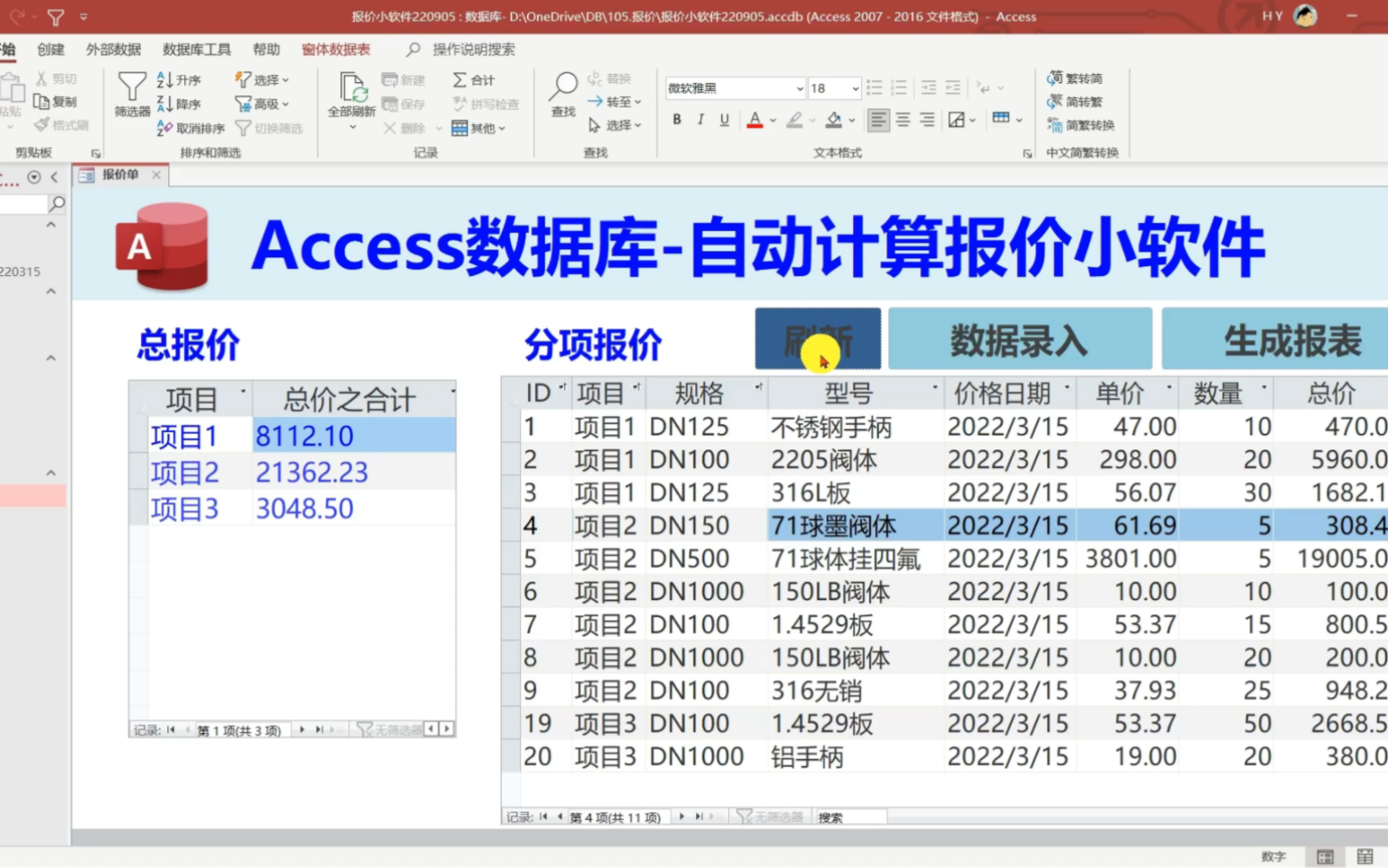This screenshot has height=868, width=1388.
Task: Toggle italic formatting
Action: point(700,119)
